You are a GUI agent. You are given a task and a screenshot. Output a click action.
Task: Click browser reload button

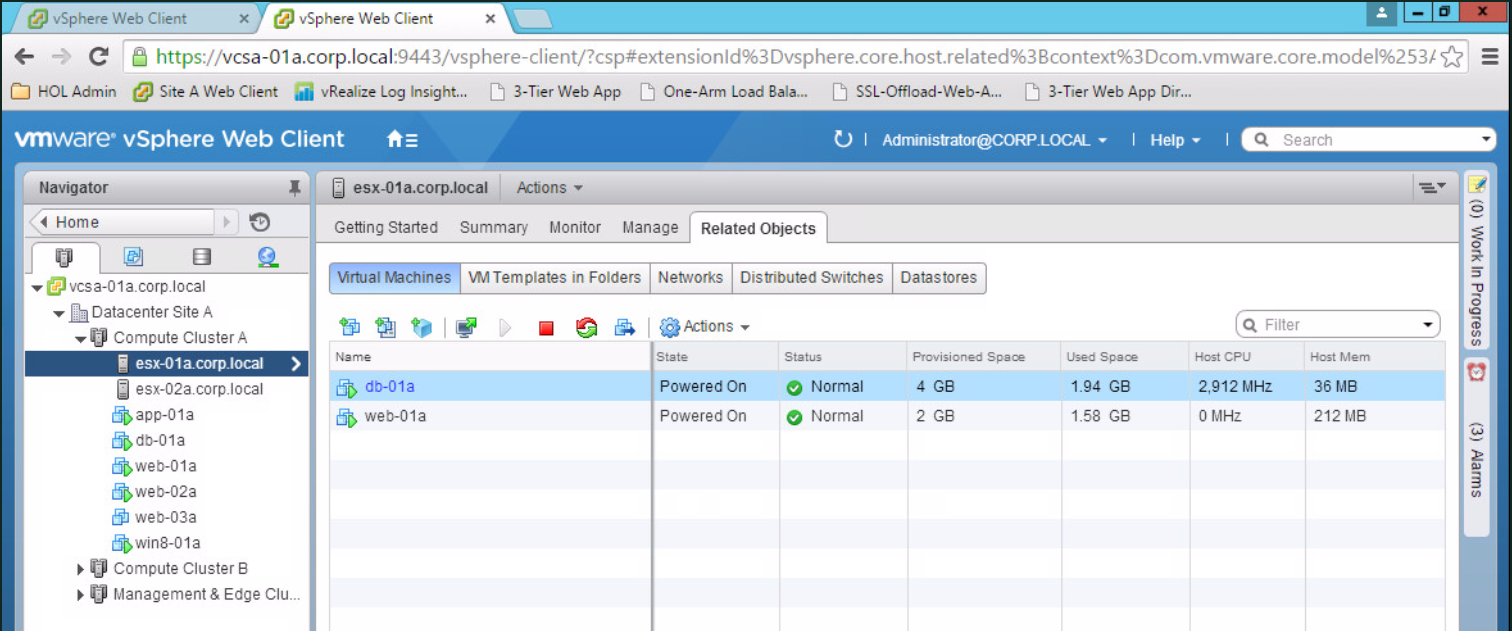[98, 57]
